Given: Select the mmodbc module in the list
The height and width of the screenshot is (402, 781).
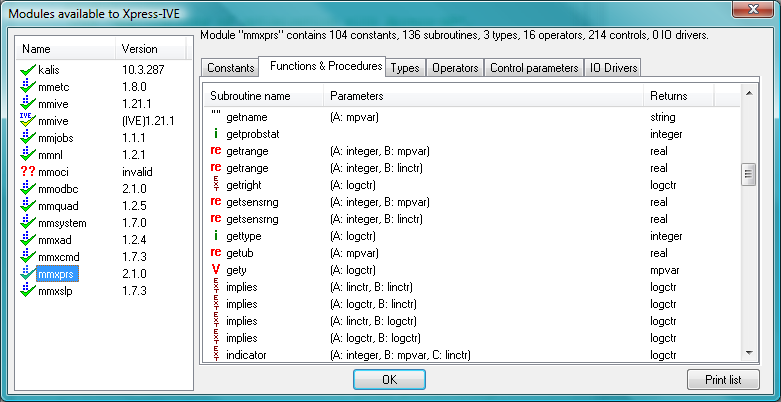Looking at the screenshot, I should (x=59, y=189).
